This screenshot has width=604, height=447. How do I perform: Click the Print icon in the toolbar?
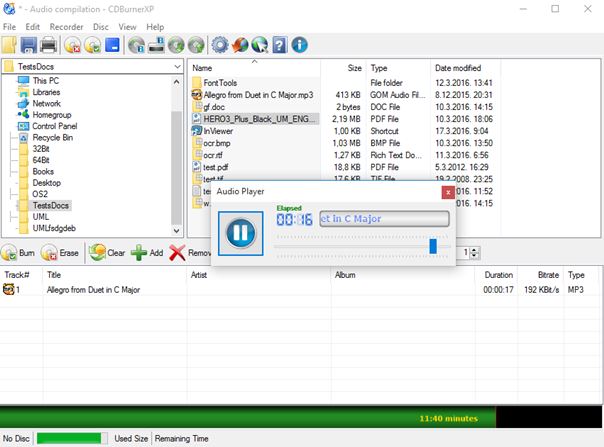pos(48,44)
